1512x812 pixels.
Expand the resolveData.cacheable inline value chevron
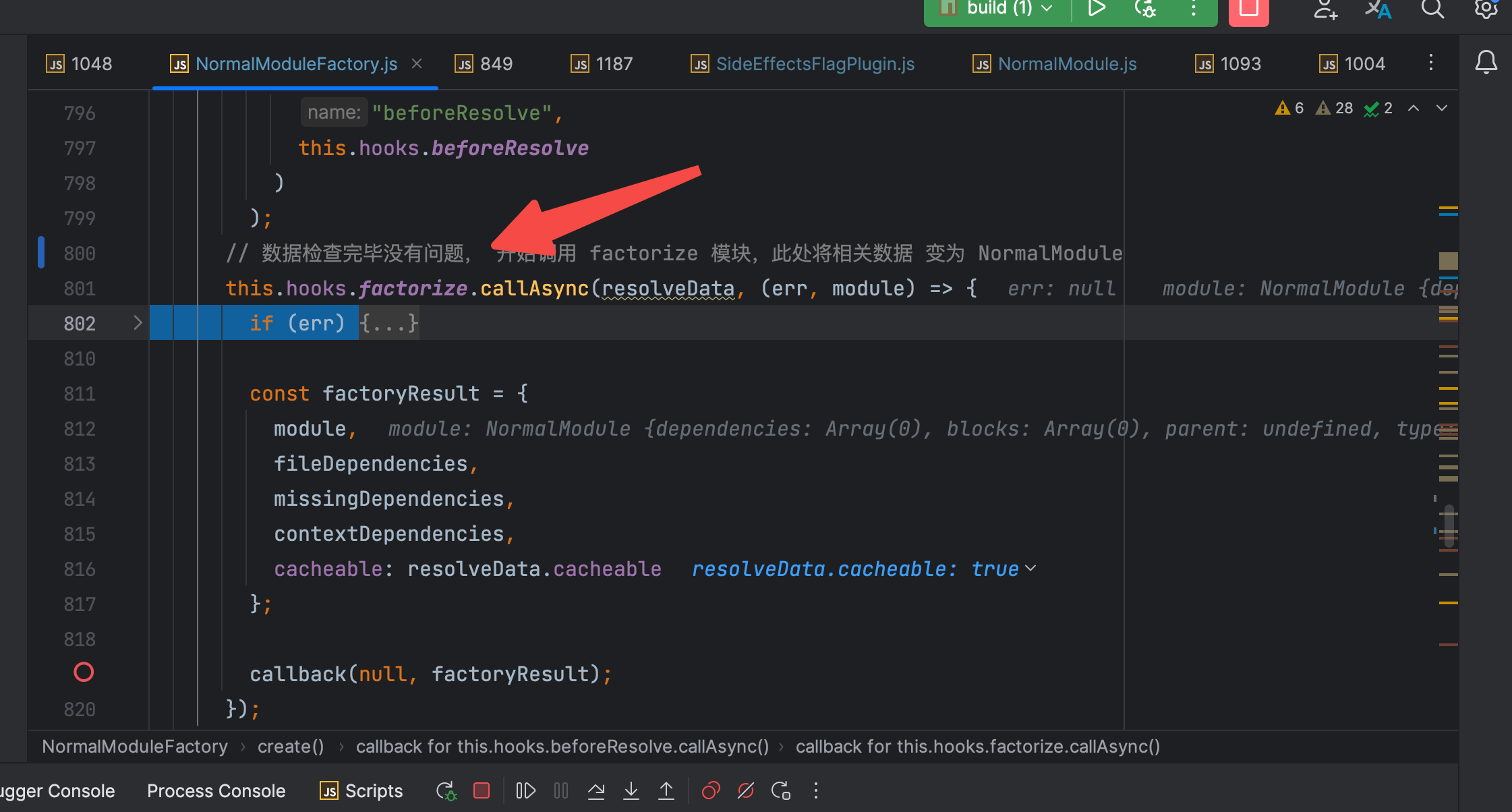point(1030,569)
